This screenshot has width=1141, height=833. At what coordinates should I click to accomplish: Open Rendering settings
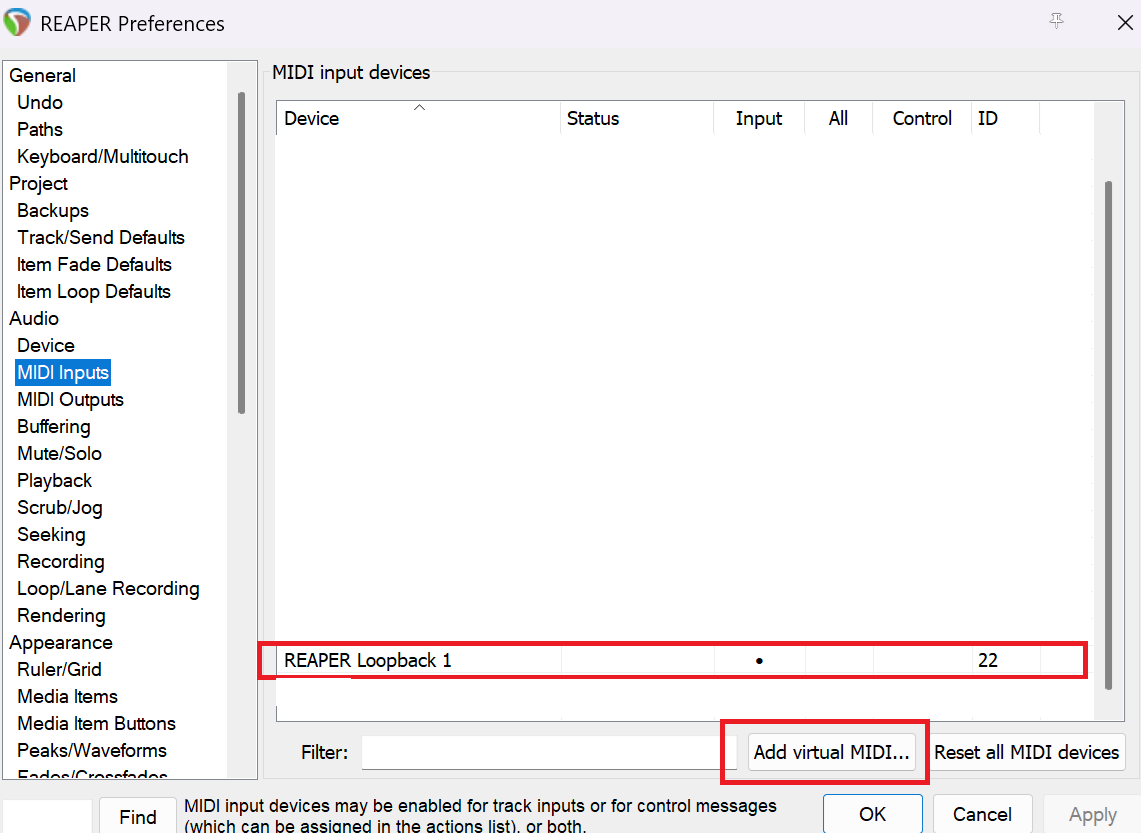pyautogui.click(x=61, y=615)
